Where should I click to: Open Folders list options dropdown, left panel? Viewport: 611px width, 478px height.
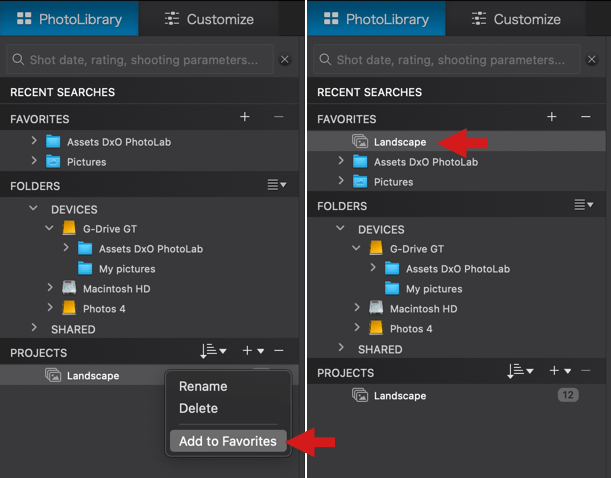tap(277, 184)
